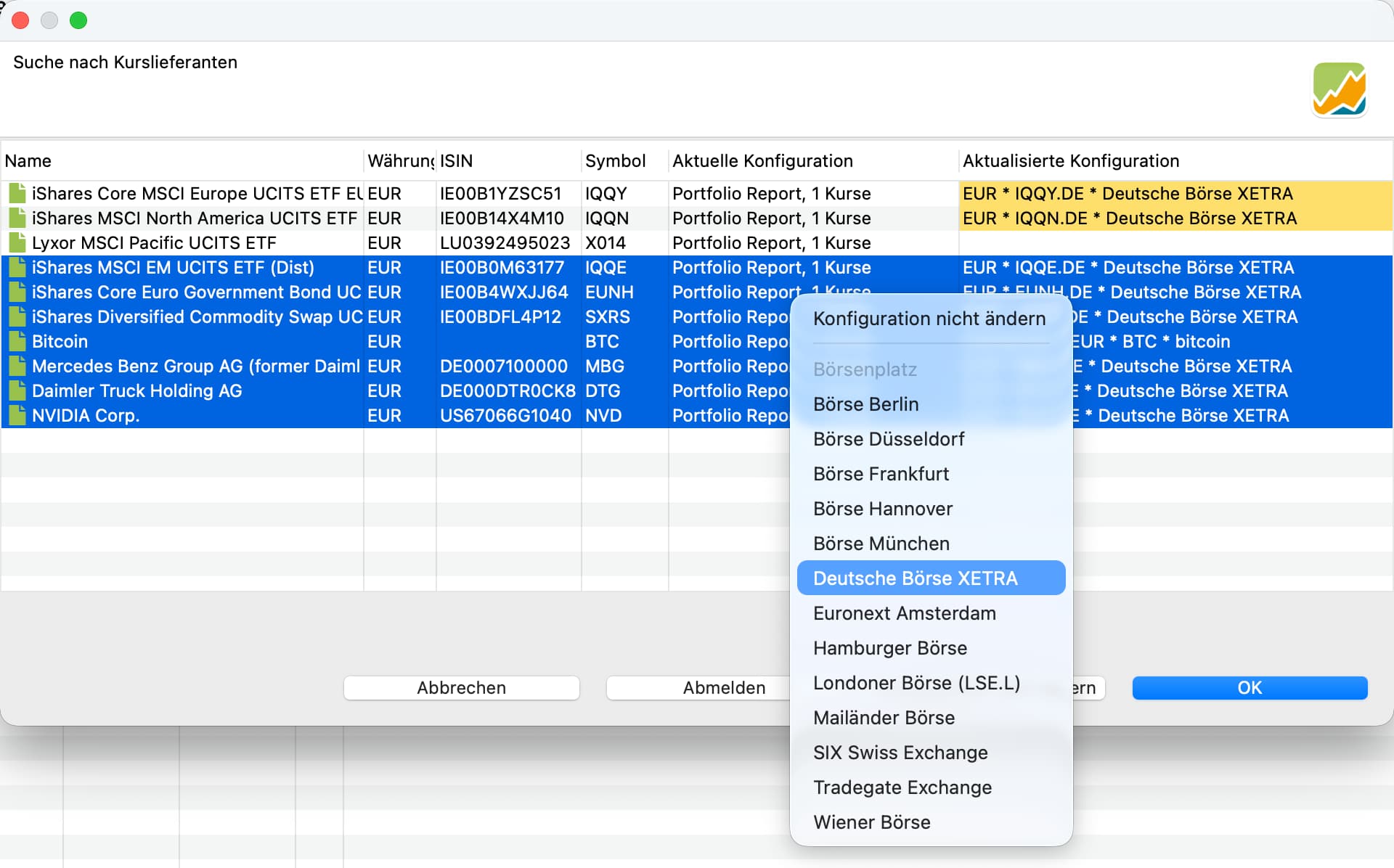The width and height of the screenshot is (1394, 868).
Task: Select Börse Frankfurt in the exchange menu
Action: (881, 474)
